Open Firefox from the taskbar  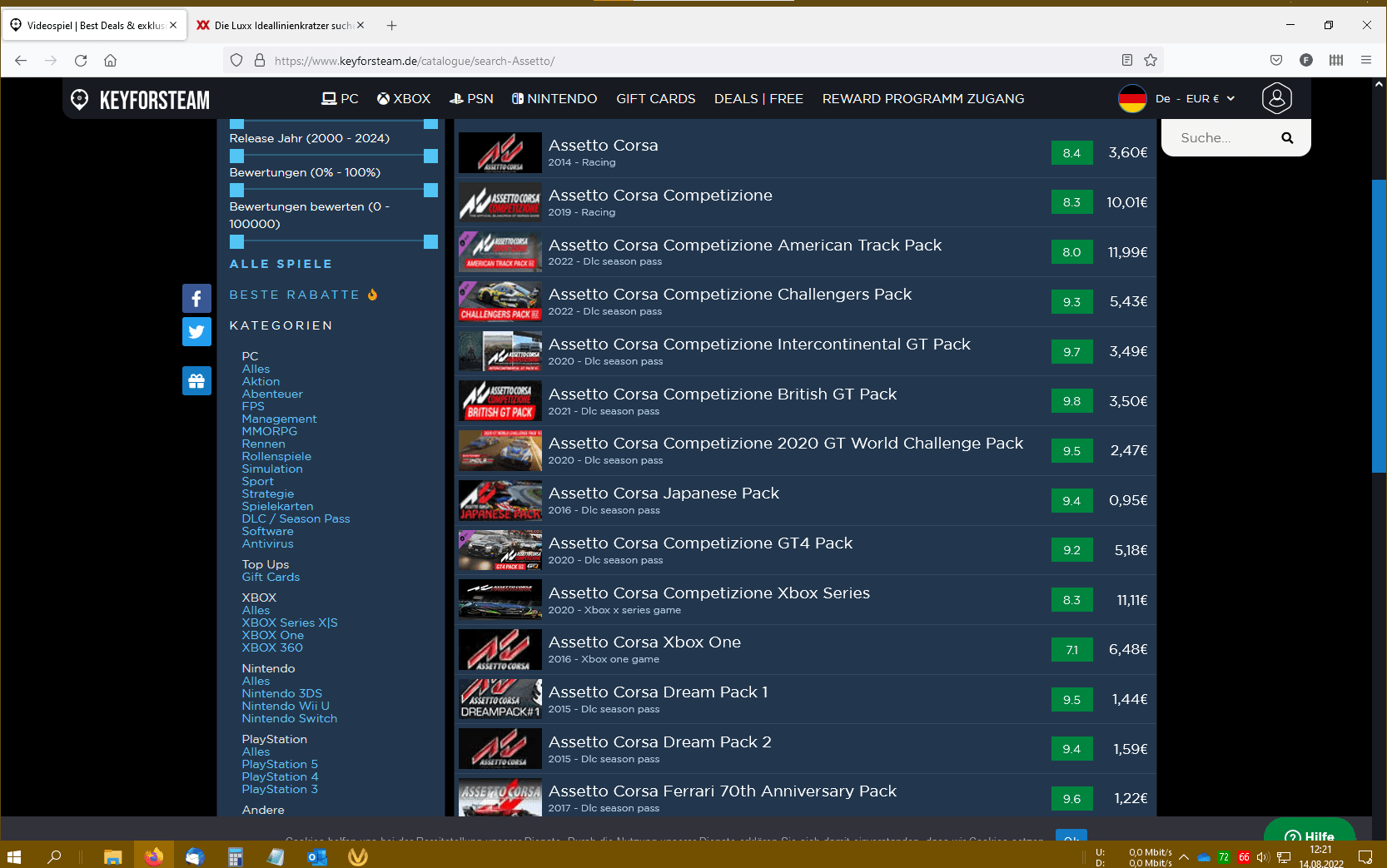154,856
